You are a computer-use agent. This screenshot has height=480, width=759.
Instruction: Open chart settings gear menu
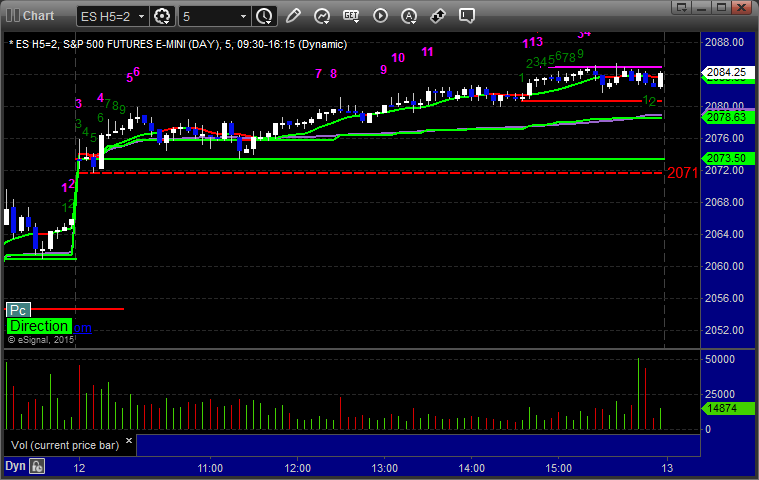pos(162,16)
